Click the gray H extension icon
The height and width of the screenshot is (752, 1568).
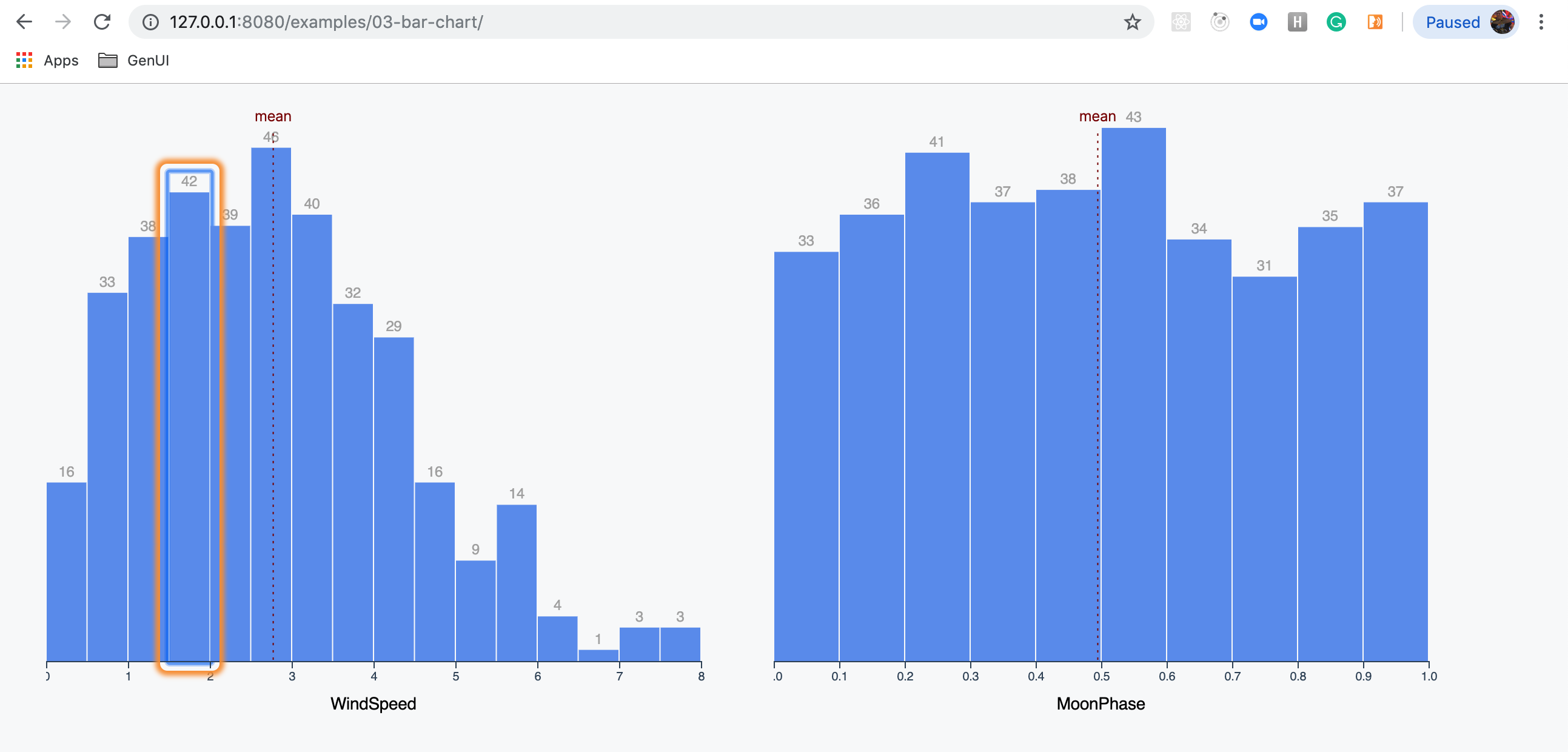coord(1297,22)
